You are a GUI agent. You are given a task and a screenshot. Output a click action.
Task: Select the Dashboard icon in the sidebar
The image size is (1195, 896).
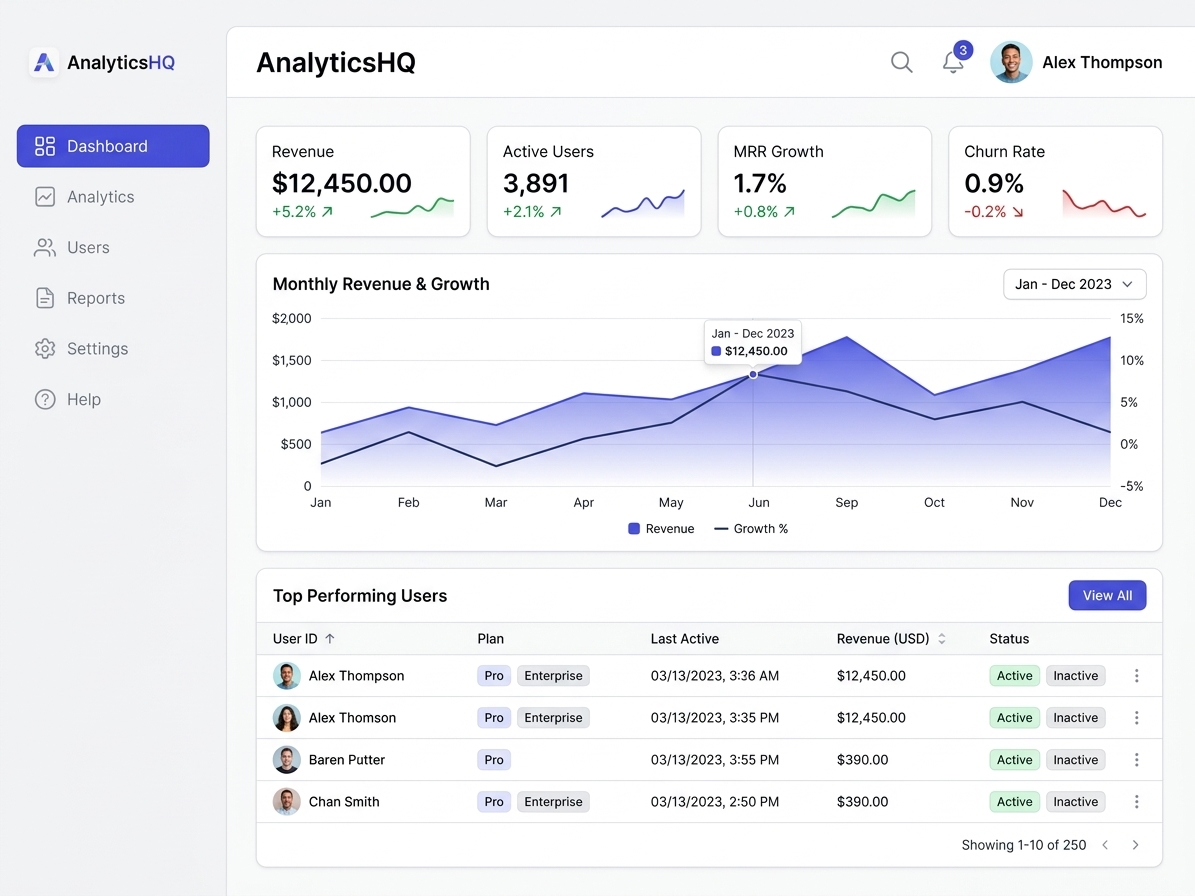(x=45, y=146)
